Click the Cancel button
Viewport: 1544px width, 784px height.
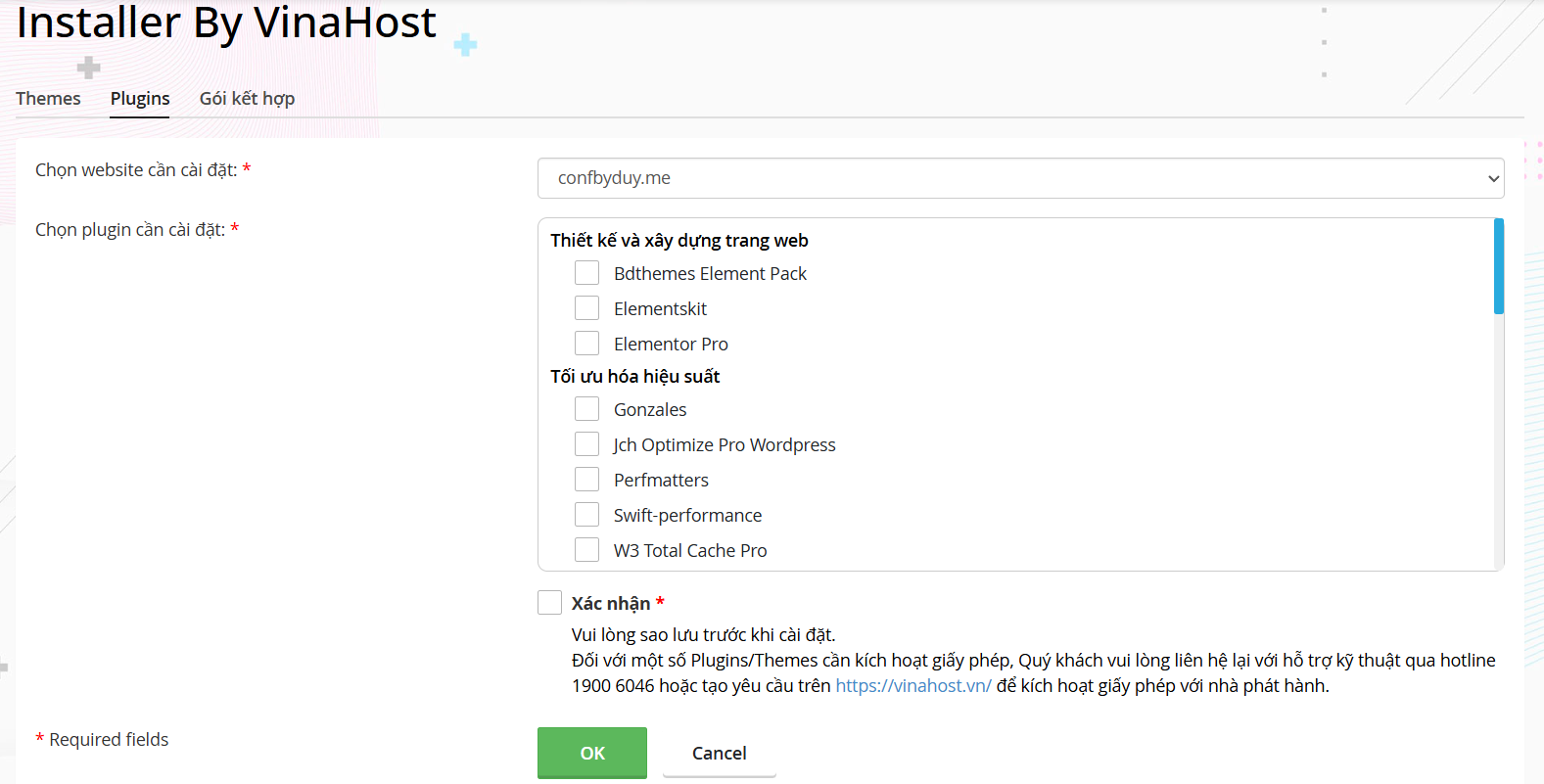click(x=720, y=753)
